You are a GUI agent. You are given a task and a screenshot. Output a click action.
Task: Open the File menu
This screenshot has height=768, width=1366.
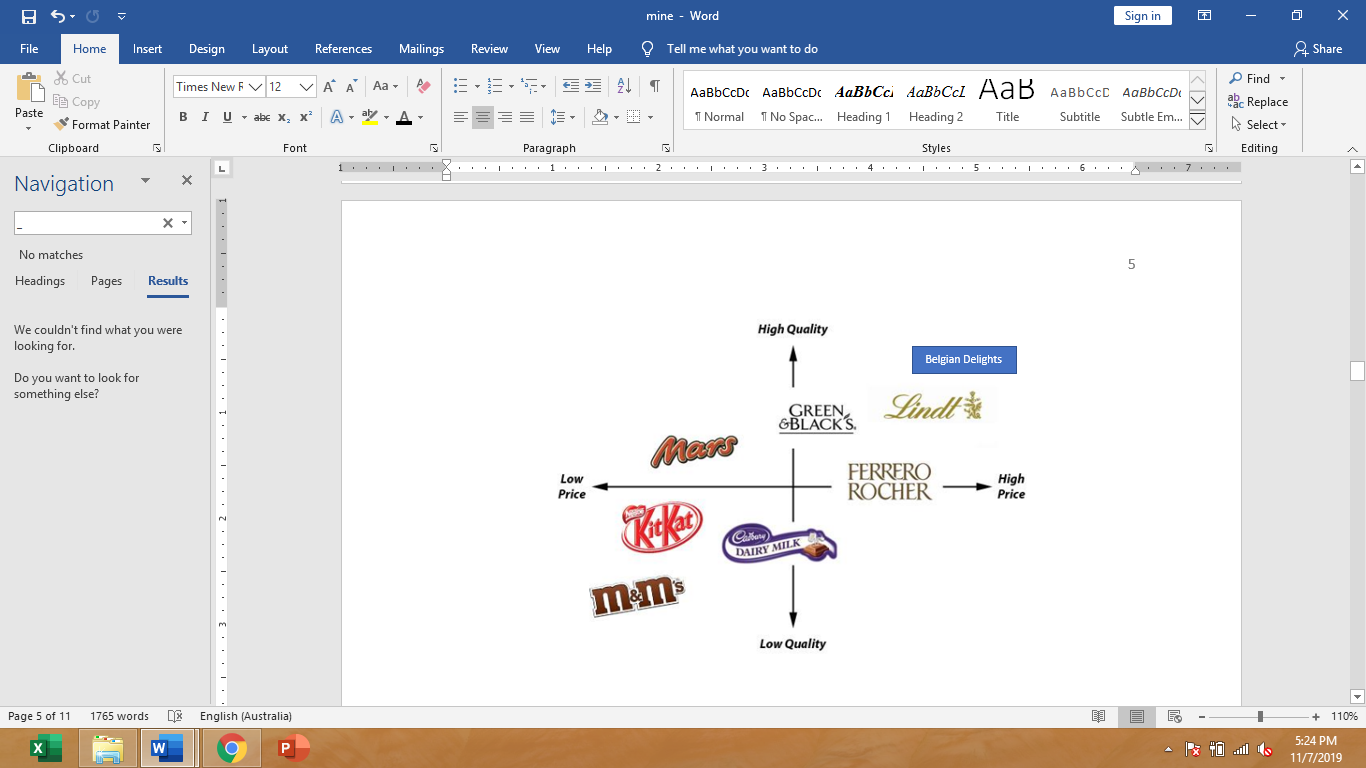29,48
